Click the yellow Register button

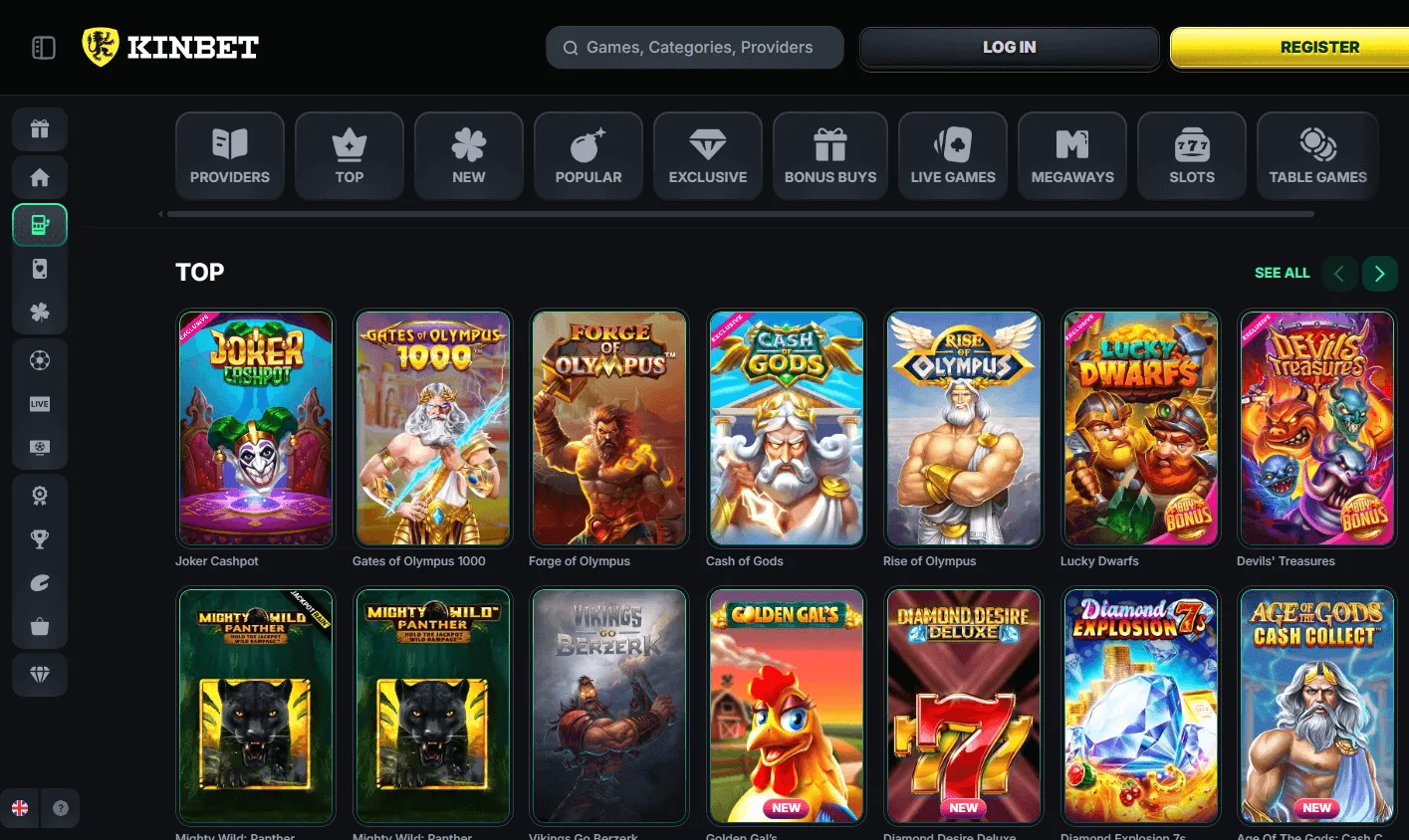coord(1291,48)
